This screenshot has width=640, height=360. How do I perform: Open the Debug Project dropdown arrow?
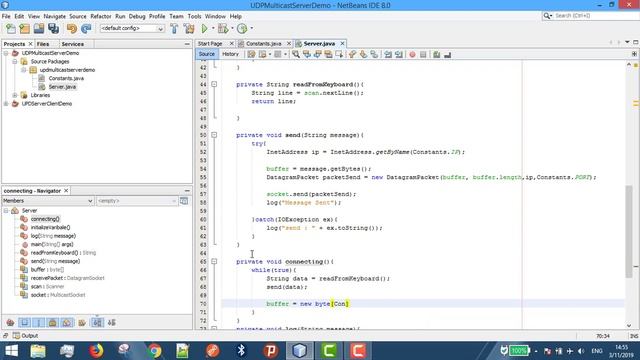[232, 28]
